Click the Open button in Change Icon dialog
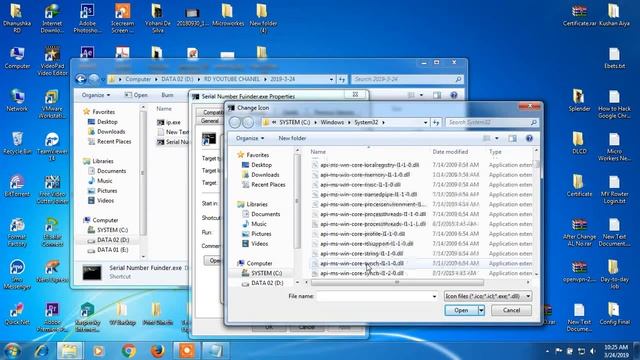 click(x=461, y=310)
